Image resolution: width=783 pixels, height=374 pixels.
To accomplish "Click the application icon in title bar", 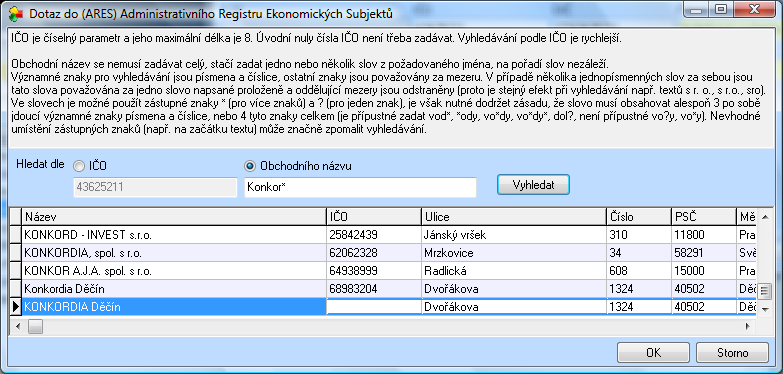I will point(15,13).
